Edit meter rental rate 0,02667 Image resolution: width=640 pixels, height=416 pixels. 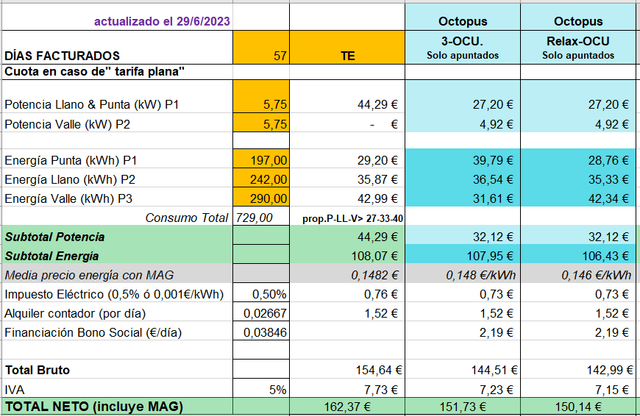click(x=261, y=312)
